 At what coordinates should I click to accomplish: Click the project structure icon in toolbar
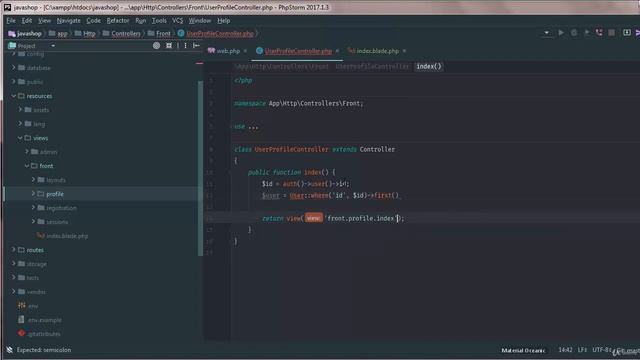click(627, 33)
